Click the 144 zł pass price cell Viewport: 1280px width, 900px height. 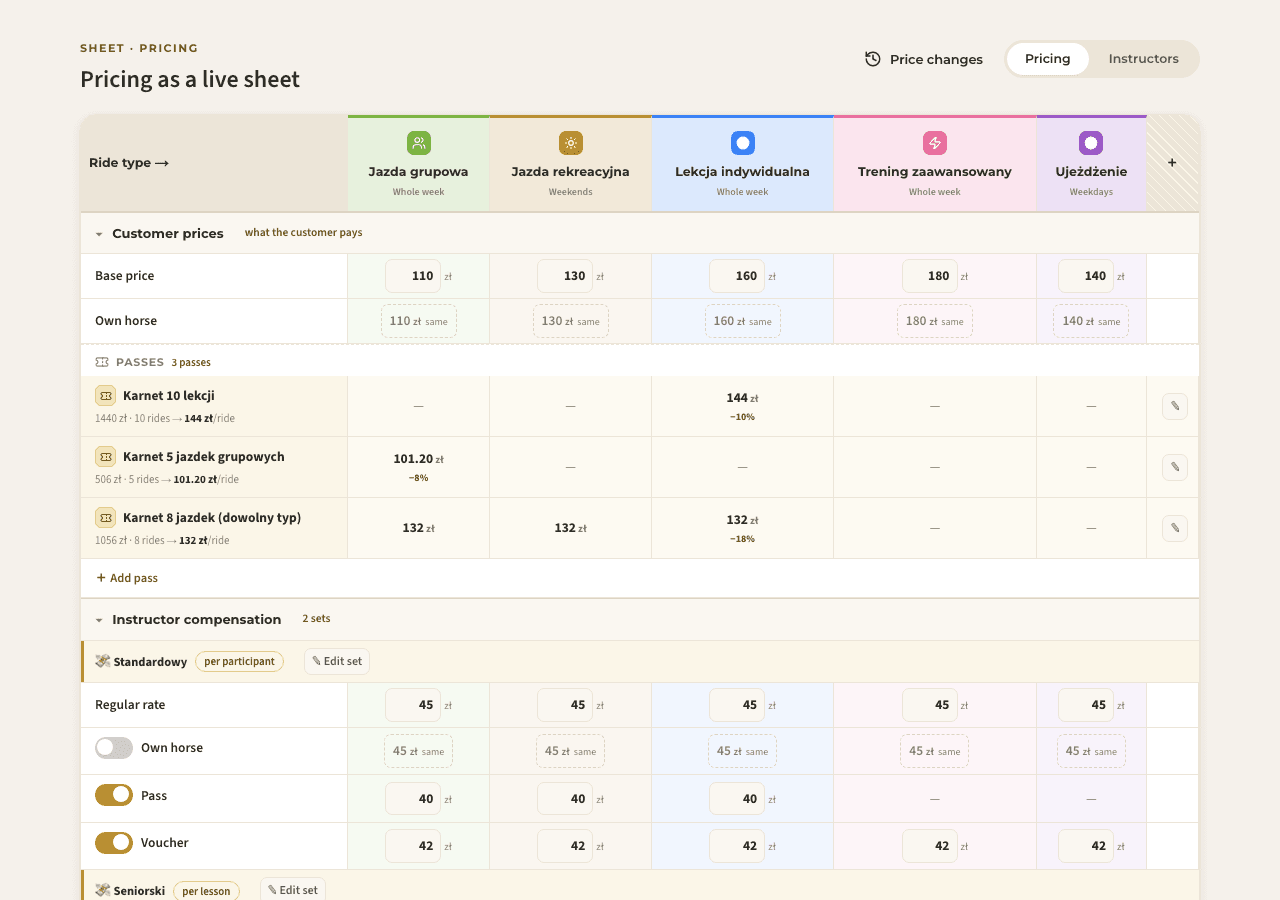742,406
